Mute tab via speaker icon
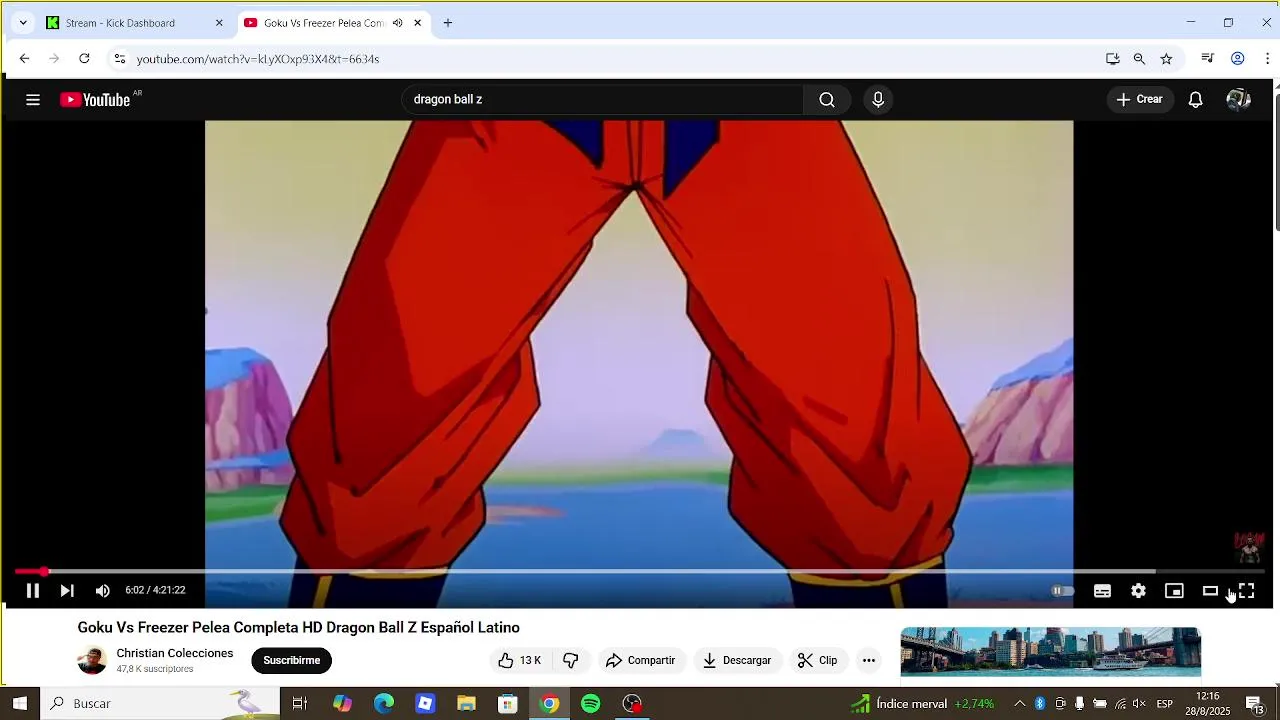This screenshot has width=1280, height=720. point(397,23)
